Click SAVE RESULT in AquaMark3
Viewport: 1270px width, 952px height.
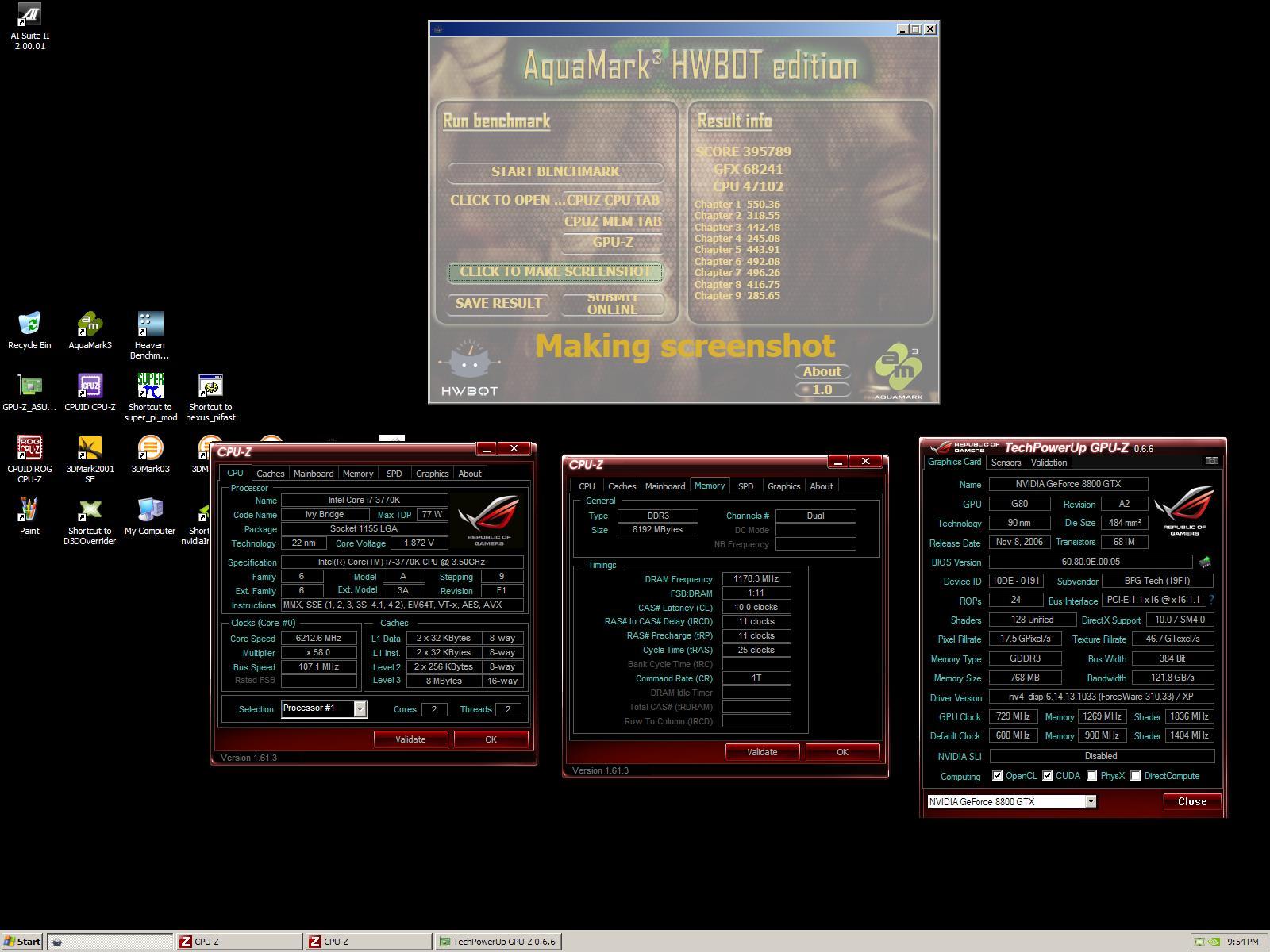tap(498, 304)
